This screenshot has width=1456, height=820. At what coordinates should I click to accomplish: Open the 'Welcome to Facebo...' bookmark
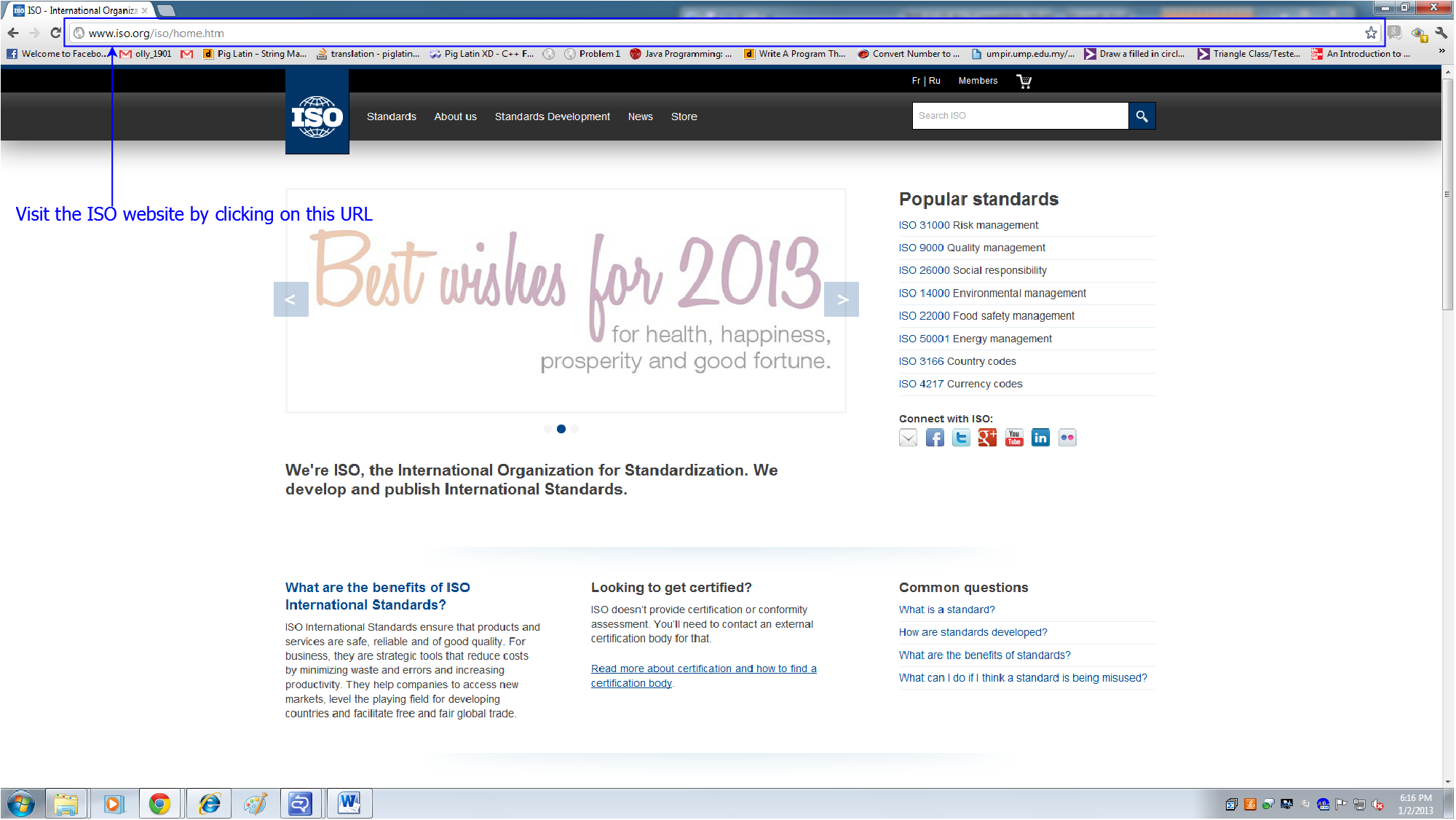[x=59, y=53]
